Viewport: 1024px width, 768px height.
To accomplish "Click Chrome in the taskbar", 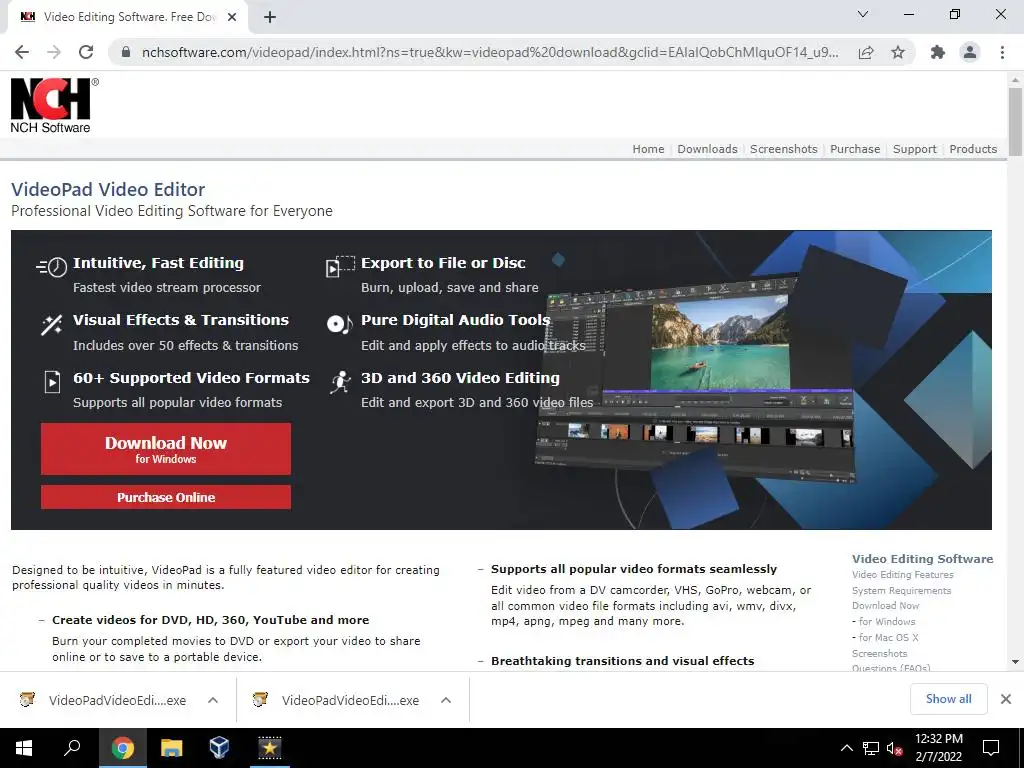I will [x=122, y=748].
